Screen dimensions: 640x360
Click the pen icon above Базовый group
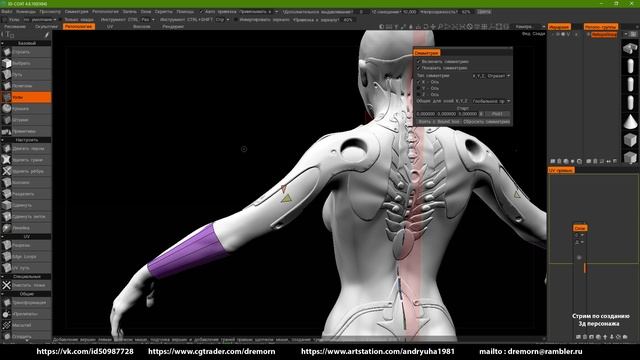point(46,35)
